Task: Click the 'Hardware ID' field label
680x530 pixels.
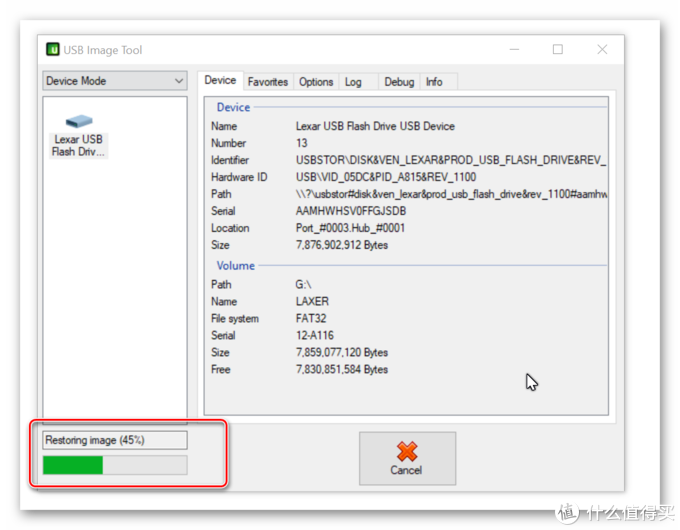Action: click(x=239, y=177)
